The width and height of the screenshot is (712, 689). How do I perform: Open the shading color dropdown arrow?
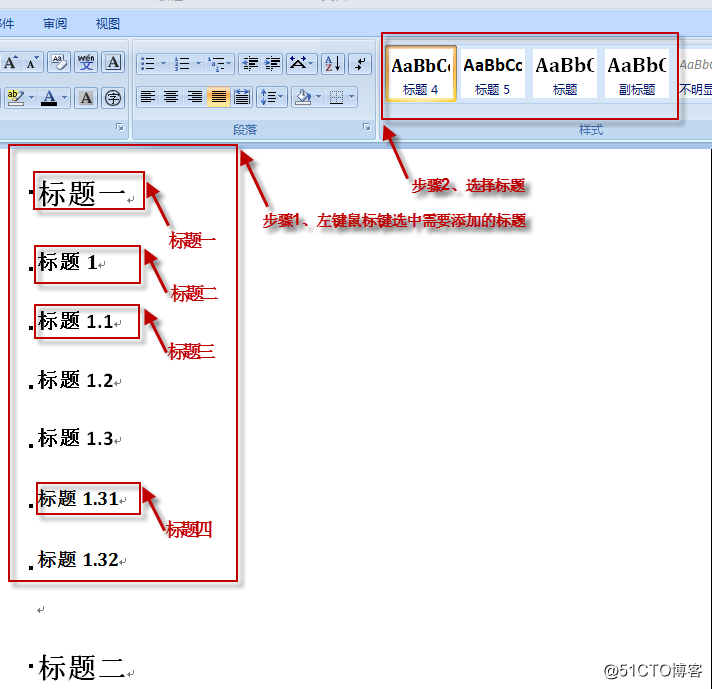click(318, 97)
